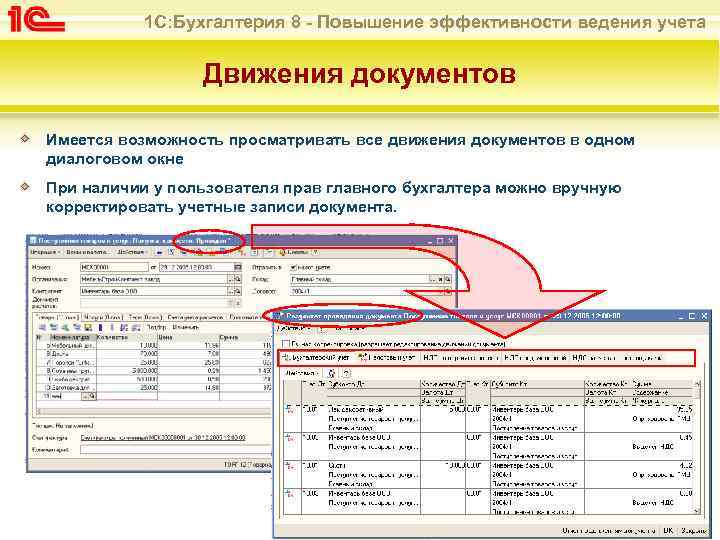
Task: Switch to the Тара tab
Action: tap(145, 317)
